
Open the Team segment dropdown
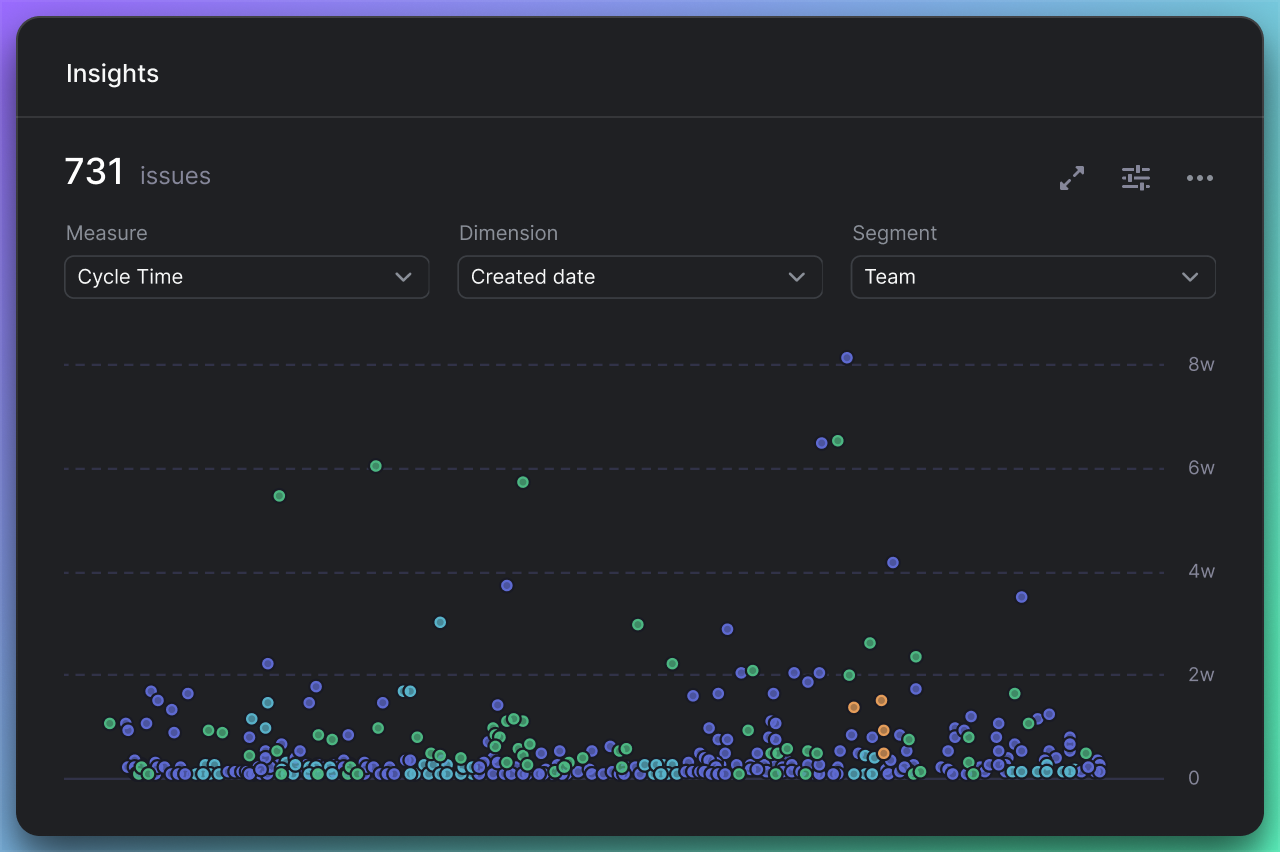coord(1033,277)
